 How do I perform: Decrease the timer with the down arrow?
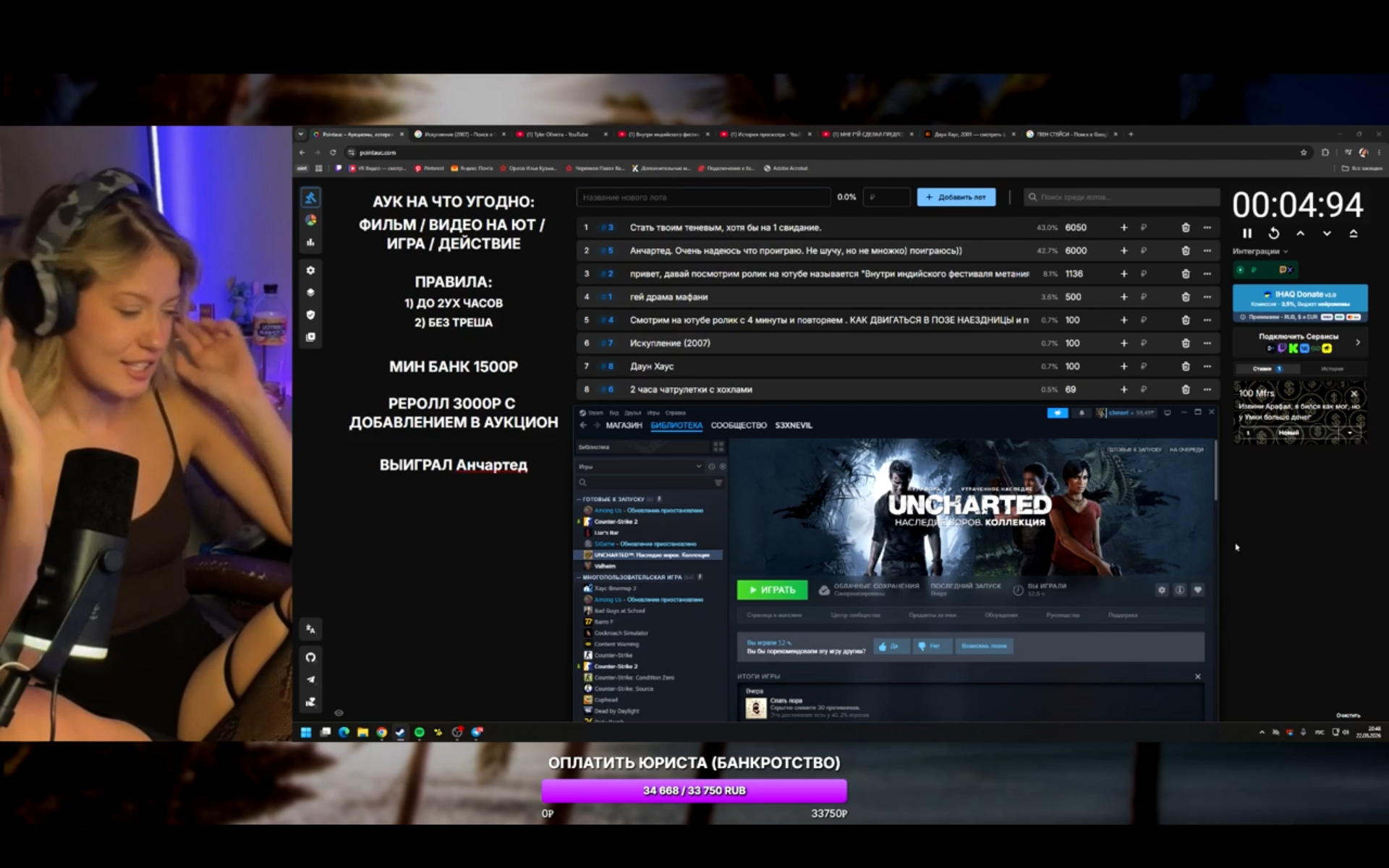[x=1327, y=233]
